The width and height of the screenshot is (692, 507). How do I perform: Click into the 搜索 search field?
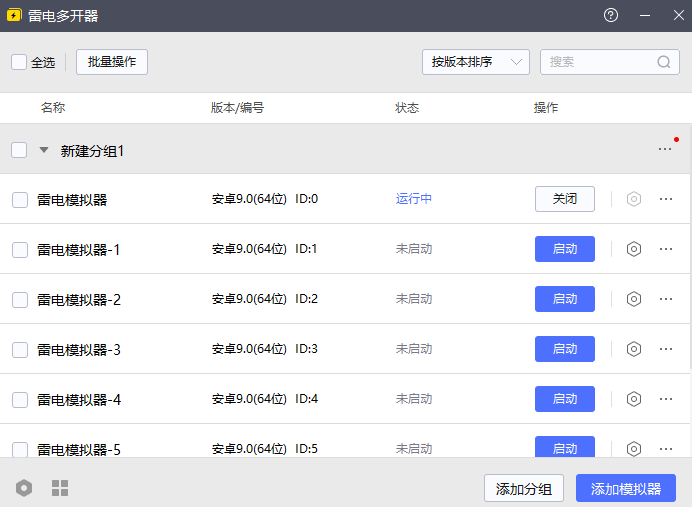coord(598,62)
